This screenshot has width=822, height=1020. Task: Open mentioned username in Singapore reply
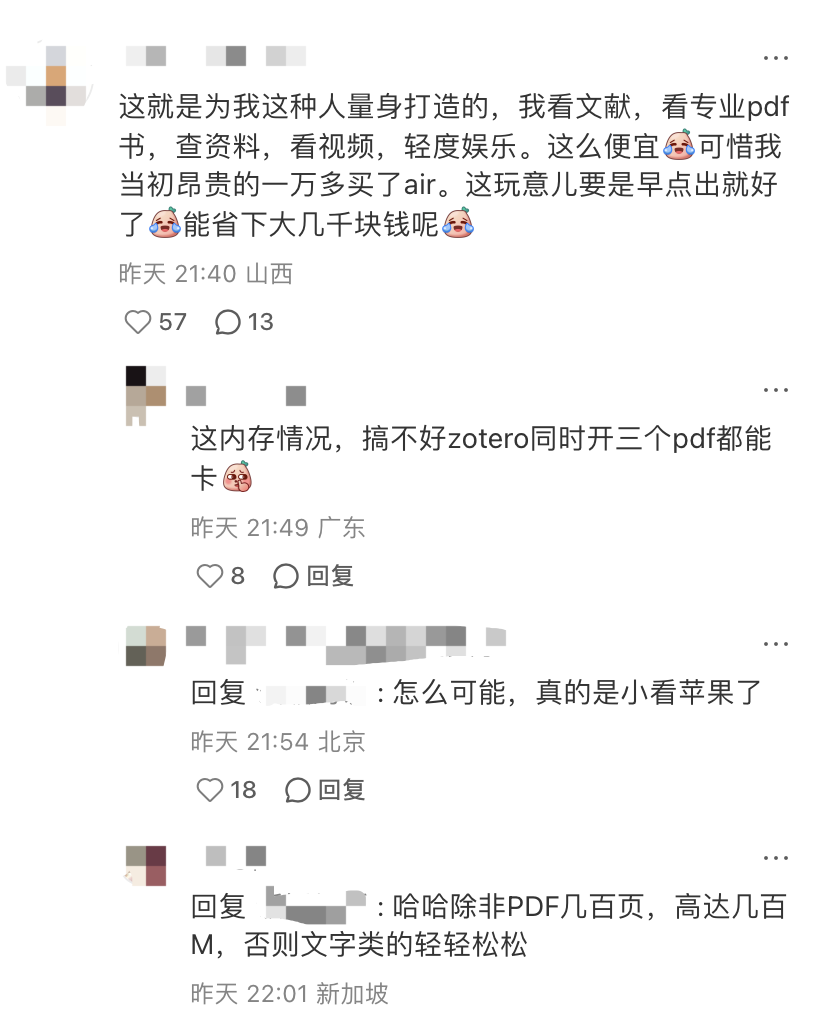(x=315, y=906)
